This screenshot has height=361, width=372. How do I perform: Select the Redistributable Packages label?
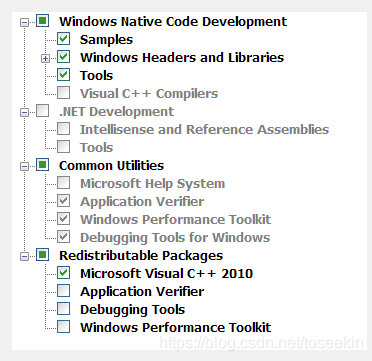pos(141,256)
